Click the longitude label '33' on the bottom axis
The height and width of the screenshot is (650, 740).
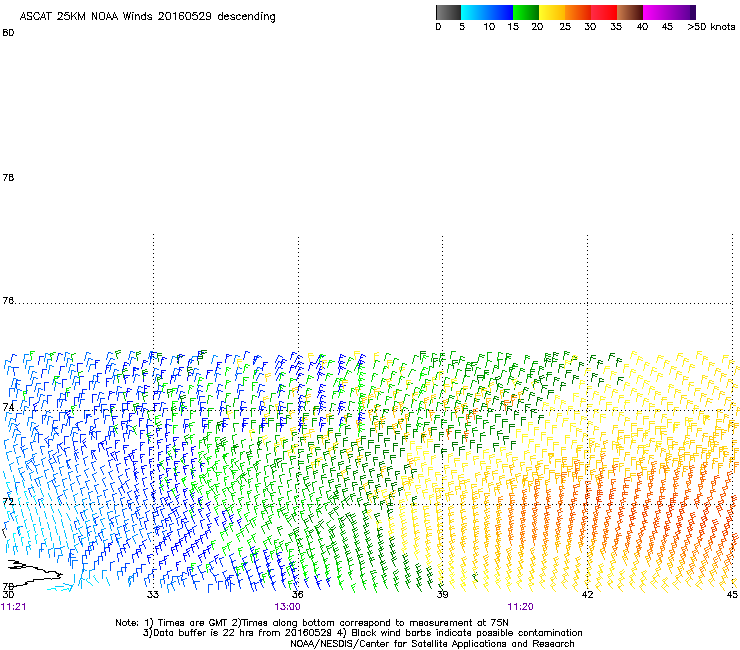click(x=152, y=594)
